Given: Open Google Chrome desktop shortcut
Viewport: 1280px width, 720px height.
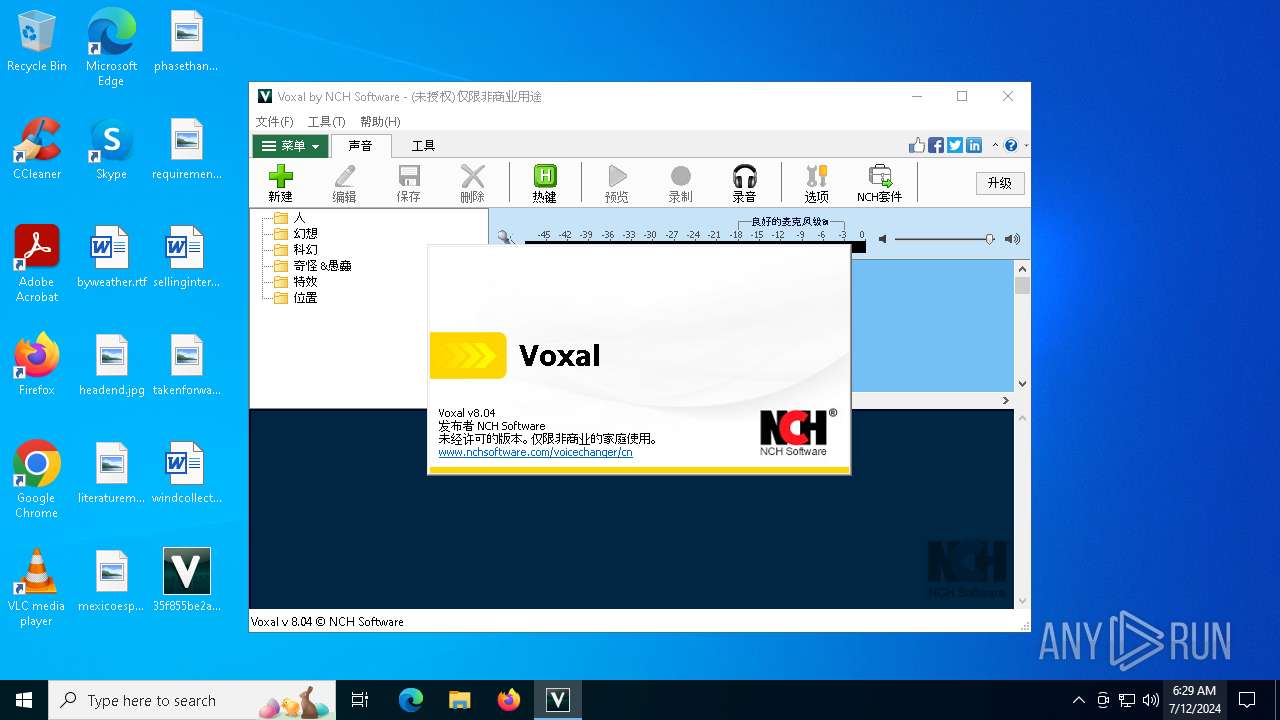Looking at the screenshot, I should click(x=37, y=480).
